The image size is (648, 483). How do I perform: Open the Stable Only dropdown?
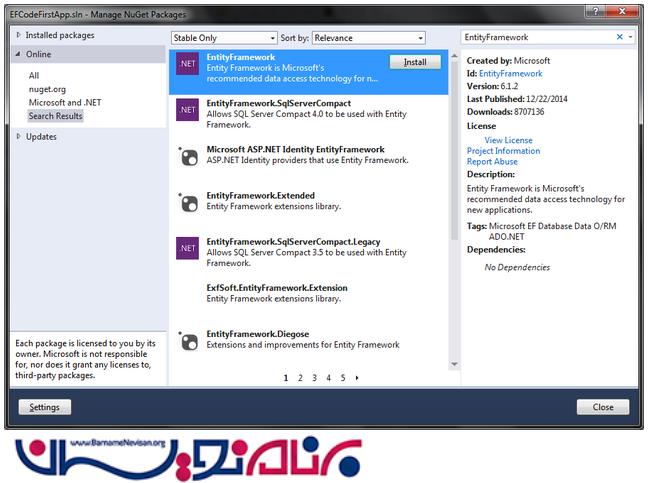click(x=224, y=38)
